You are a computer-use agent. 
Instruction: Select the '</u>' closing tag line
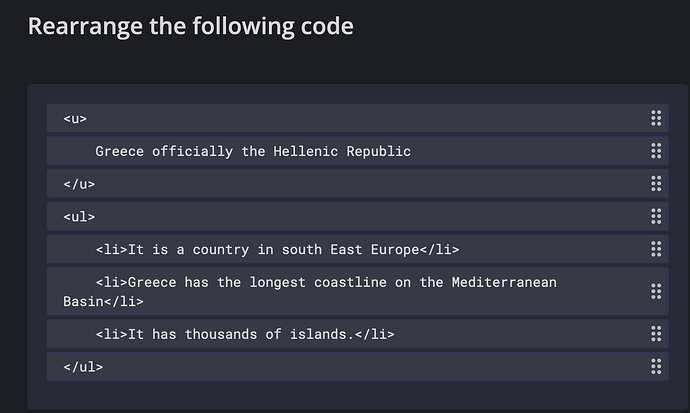(358, 183)
